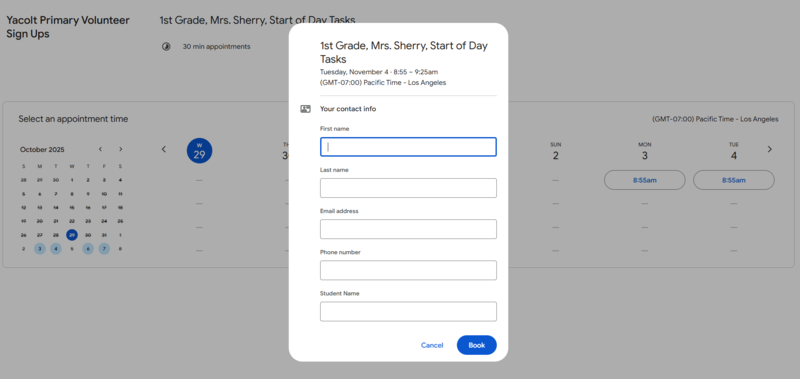This screenshot has width=800, height=379.
Task: Click the Select an appointment time heading
Action: [x=73, y=119]
